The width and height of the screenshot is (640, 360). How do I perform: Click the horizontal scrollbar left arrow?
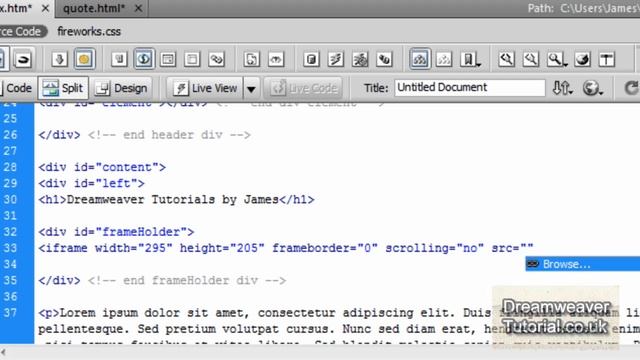click(x=4, y=352)
